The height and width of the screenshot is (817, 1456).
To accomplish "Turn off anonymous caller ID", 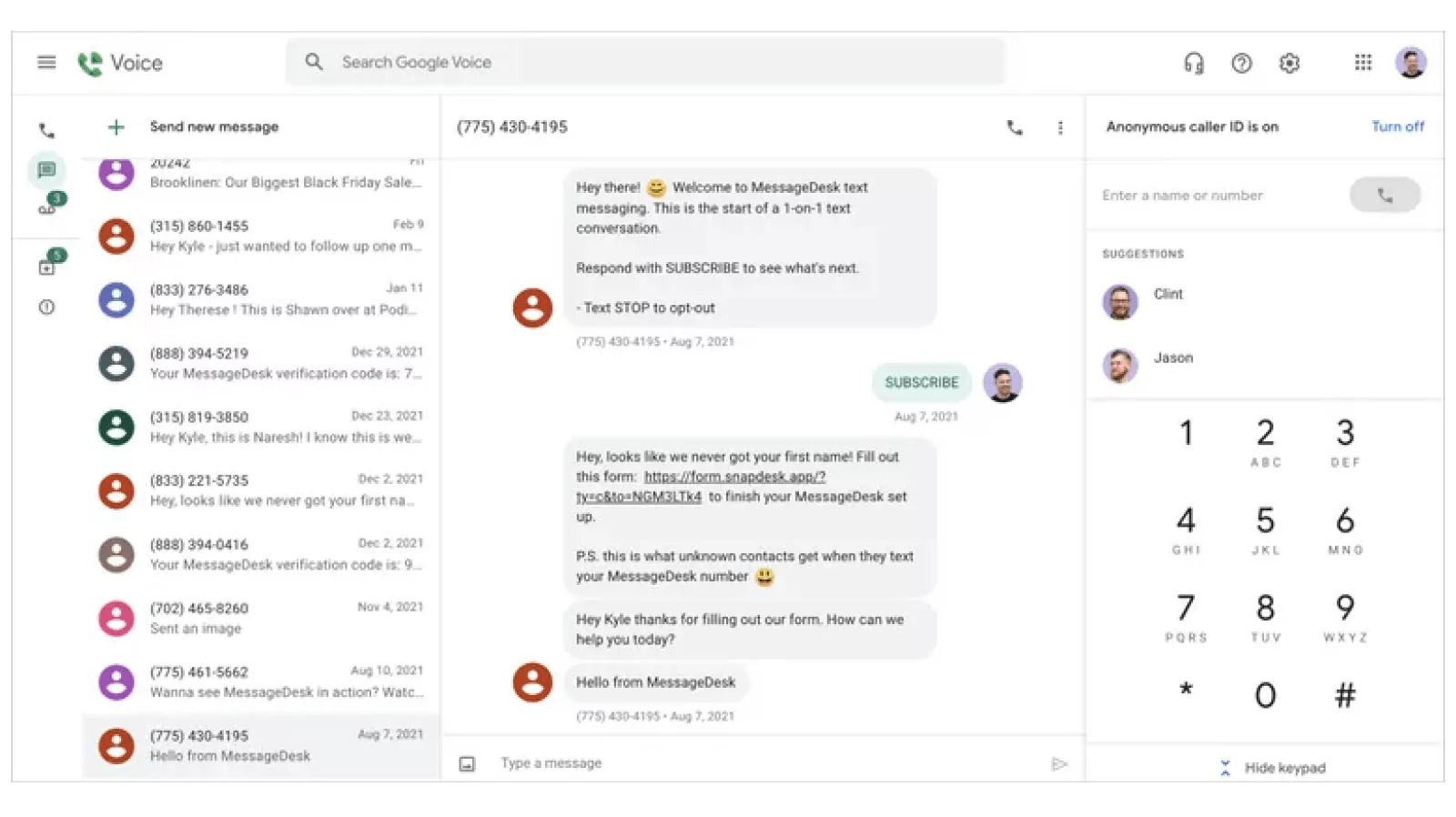I will (x=1397, y=126).
